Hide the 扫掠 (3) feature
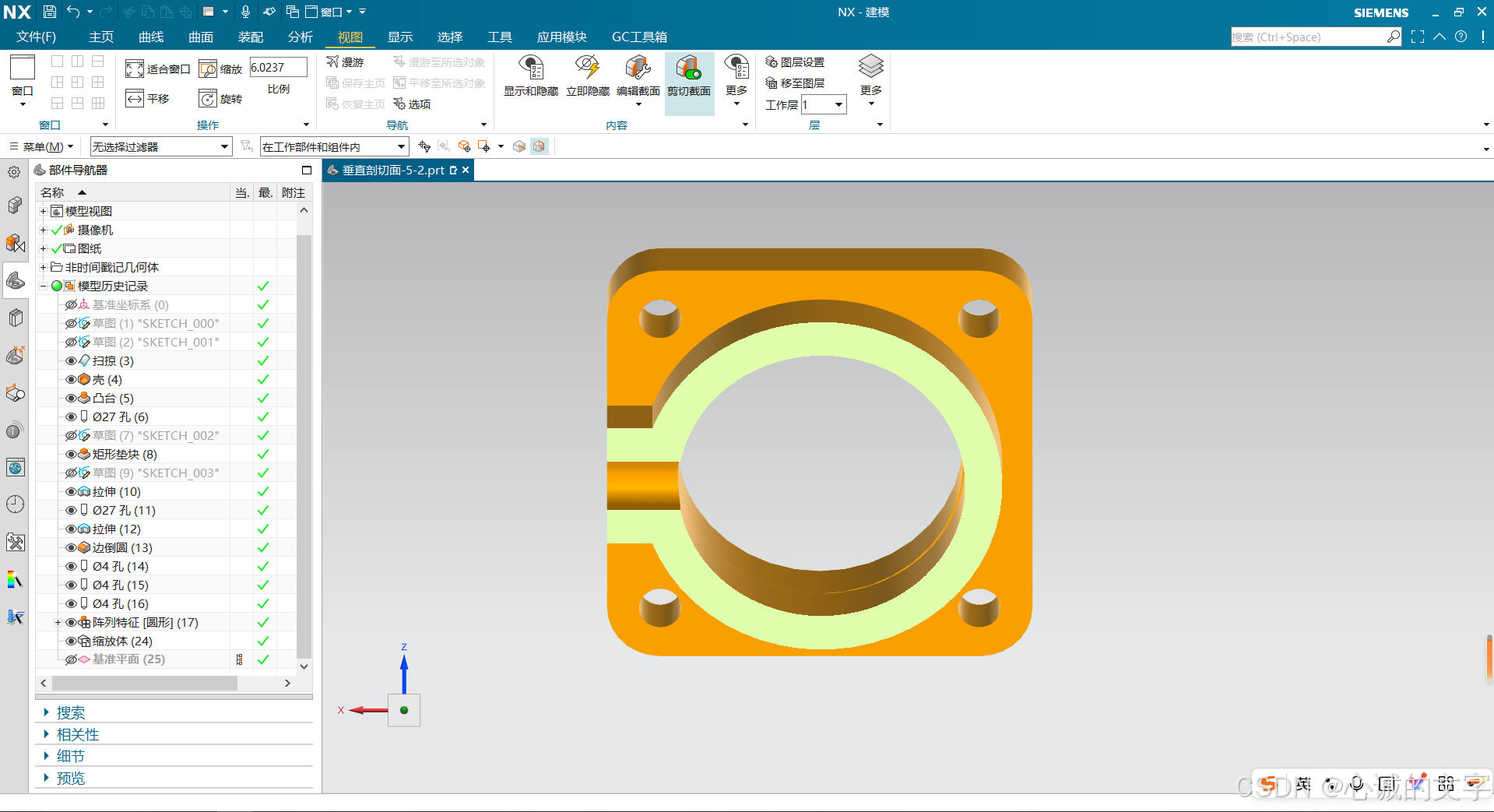1494x812 pixels. click(71, 360)
